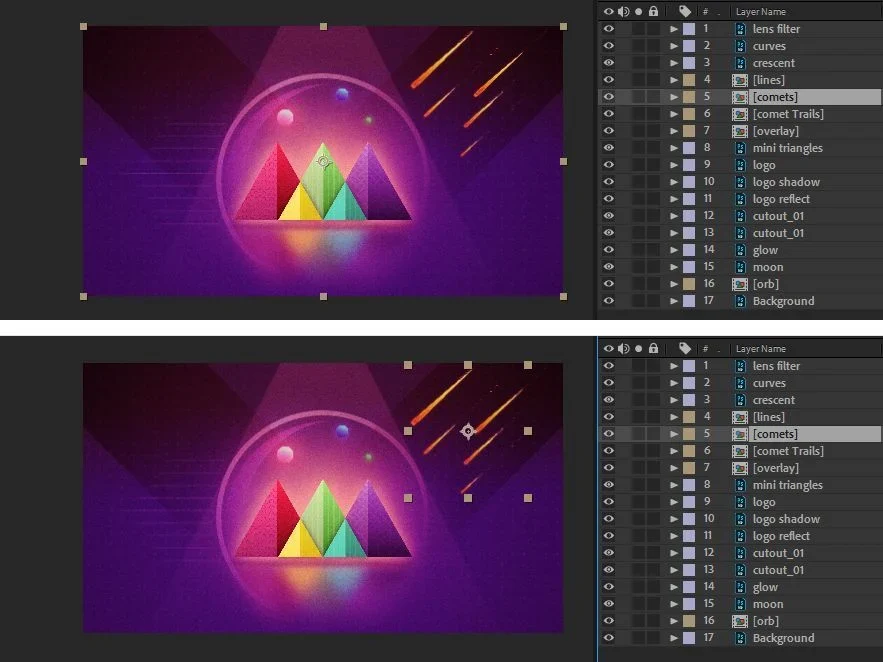Select the logo reflect layer in lower timeline
Image resolution: width=883 pixels, height=662 pixels.
click(781, 536)
